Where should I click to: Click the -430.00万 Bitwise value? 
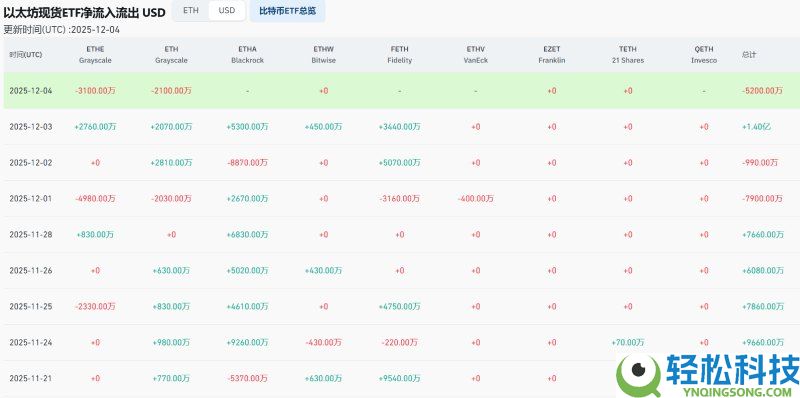point(323,342)
